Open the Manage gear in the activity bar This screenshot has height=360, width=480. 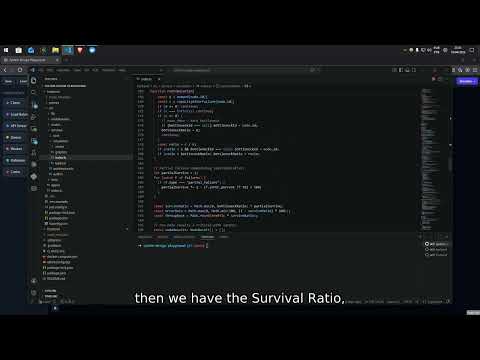click(x=34, y=293)
